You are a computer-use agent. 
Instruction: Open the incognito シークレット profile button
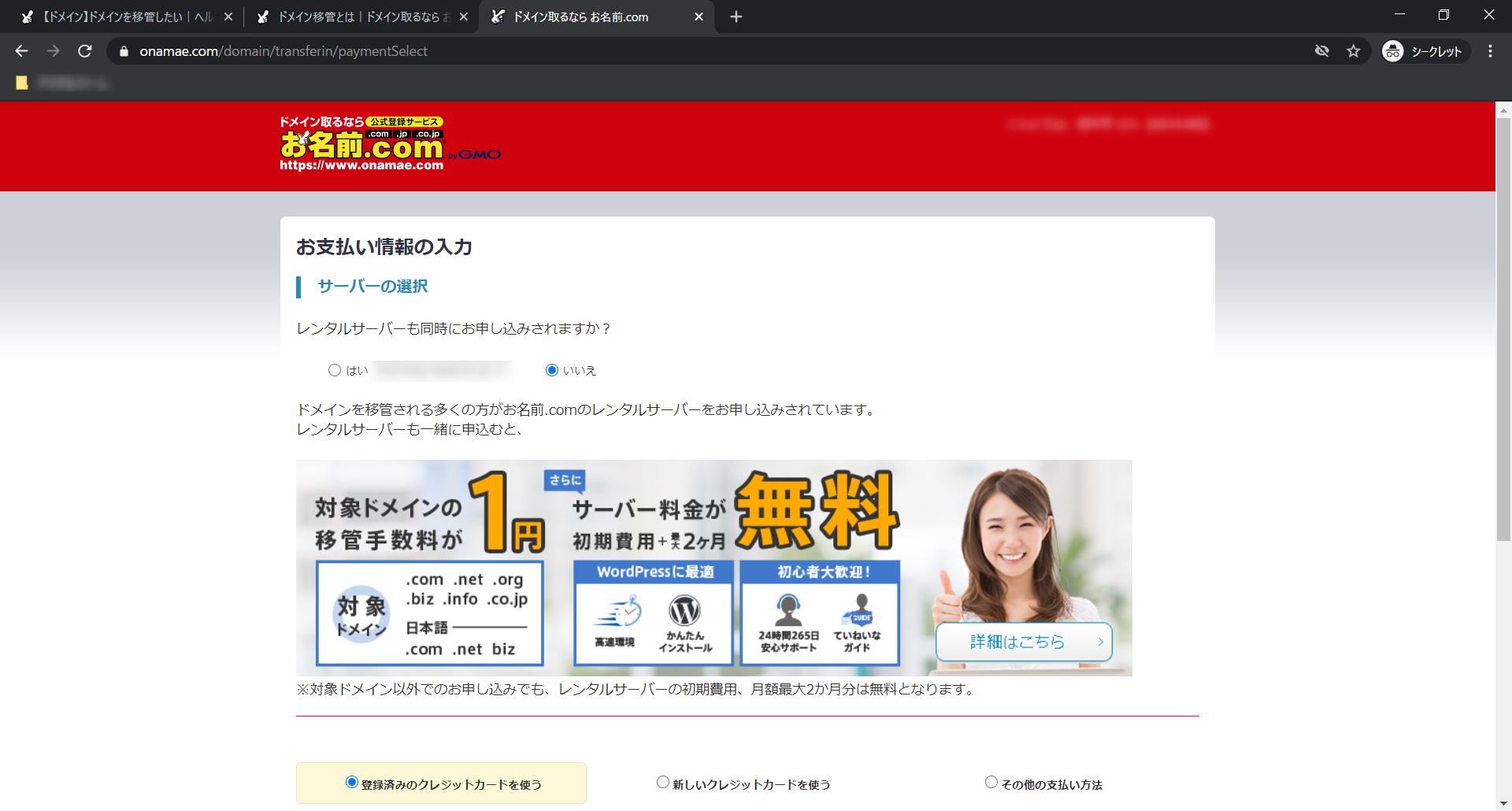[1425, 51]
